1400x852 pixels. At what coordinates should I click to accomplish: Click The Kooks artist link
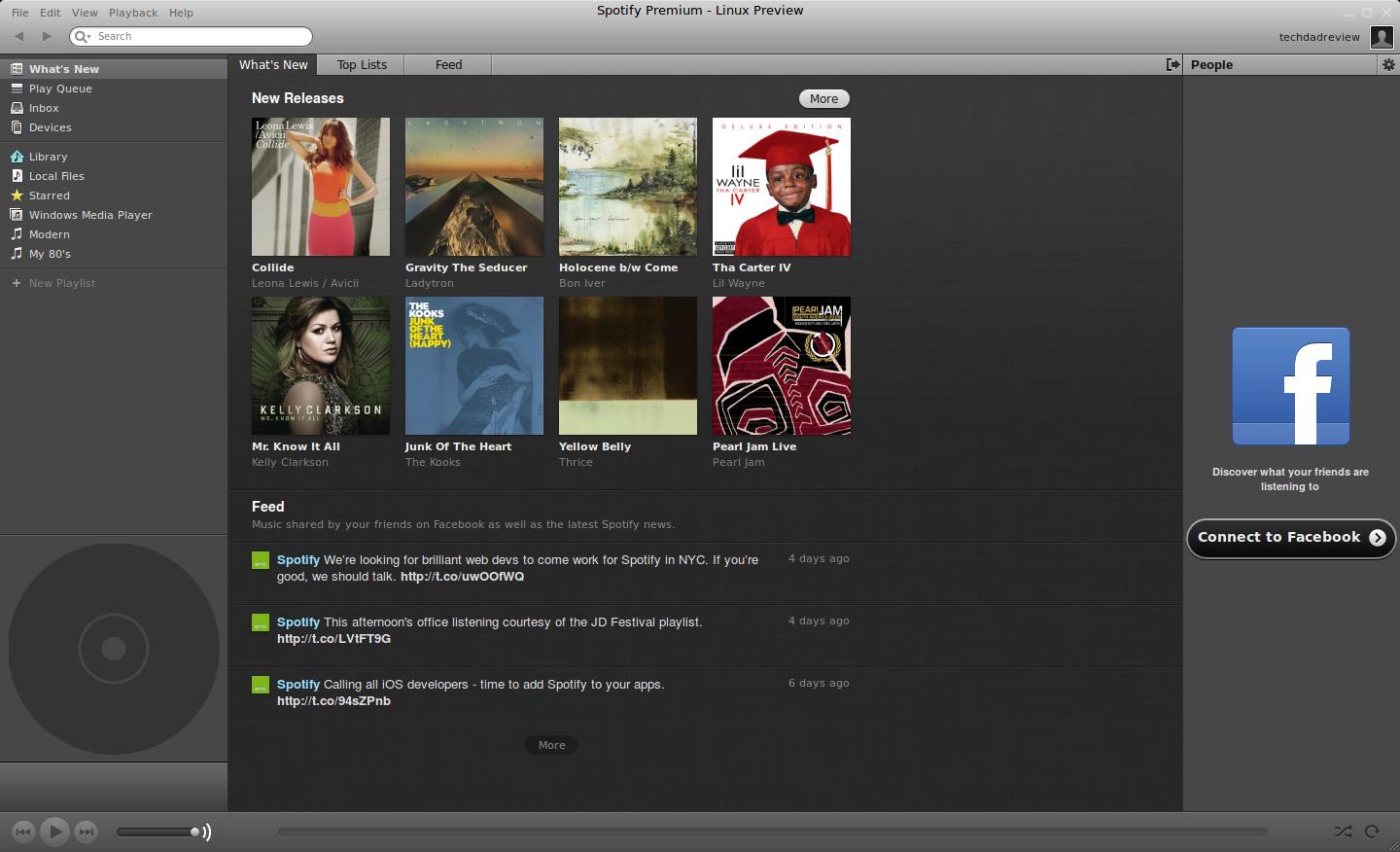coord(433,462)
